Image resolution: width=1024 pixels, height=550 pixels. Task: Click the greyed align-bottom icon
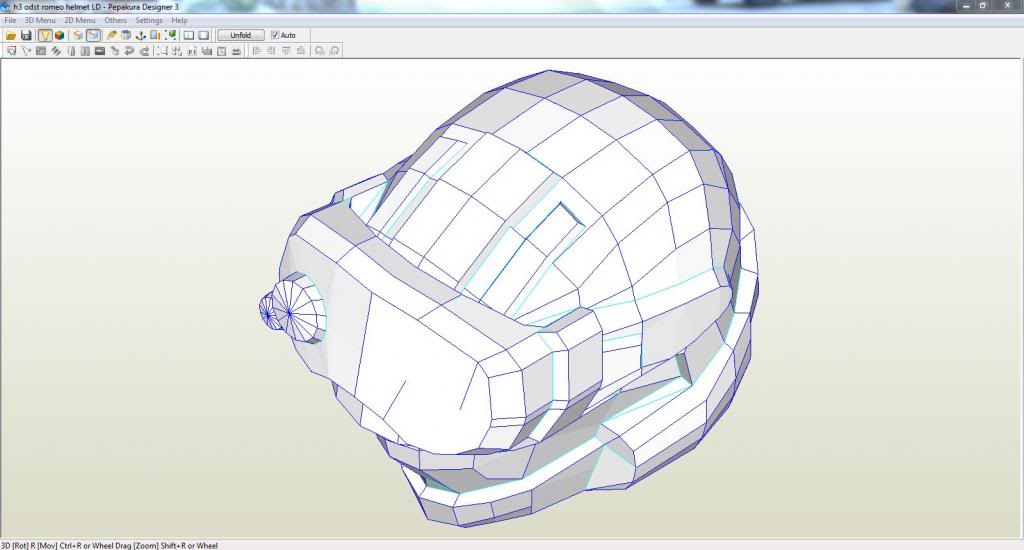[300, 51]
